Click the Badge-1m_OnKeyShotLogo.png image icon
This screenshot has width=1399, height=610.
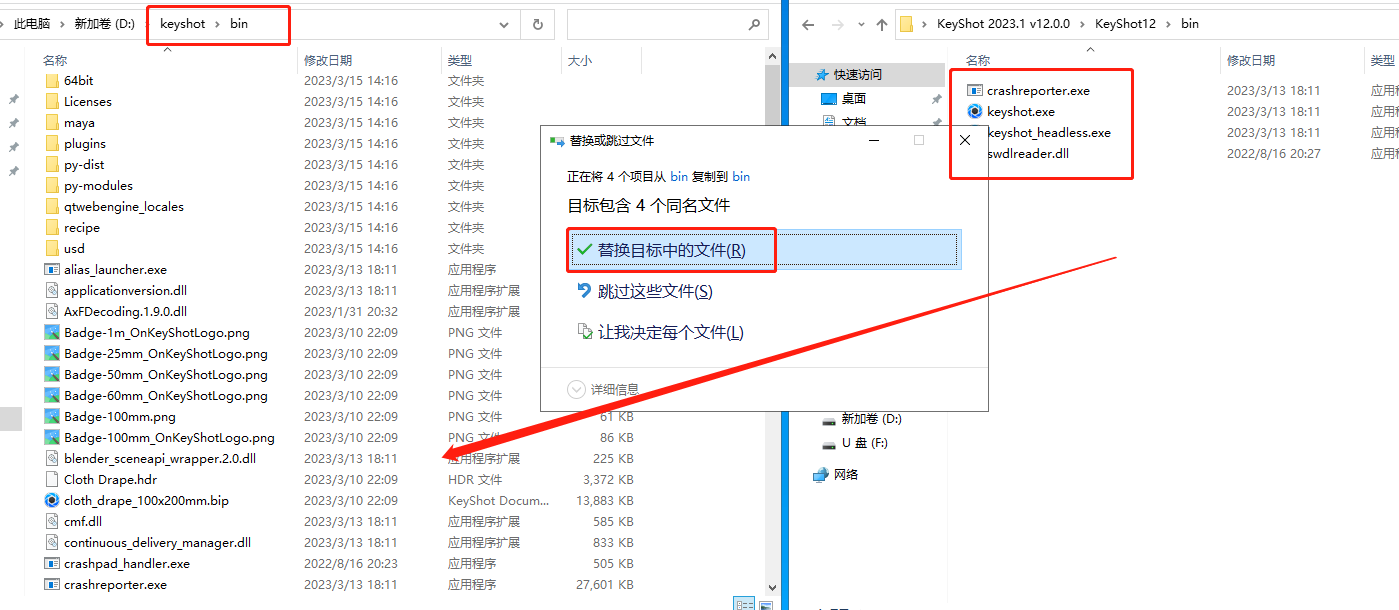point(53,332)
